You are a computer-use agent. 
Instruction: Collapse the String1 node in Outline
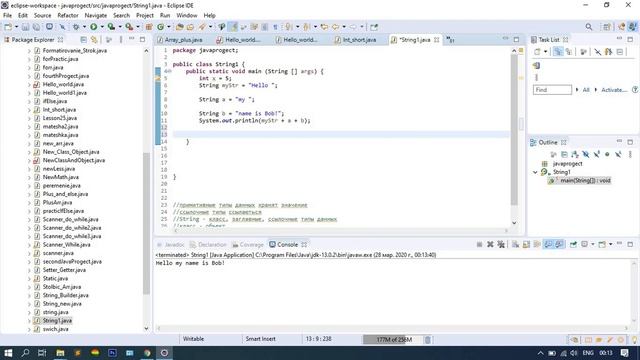pos(535,172)
